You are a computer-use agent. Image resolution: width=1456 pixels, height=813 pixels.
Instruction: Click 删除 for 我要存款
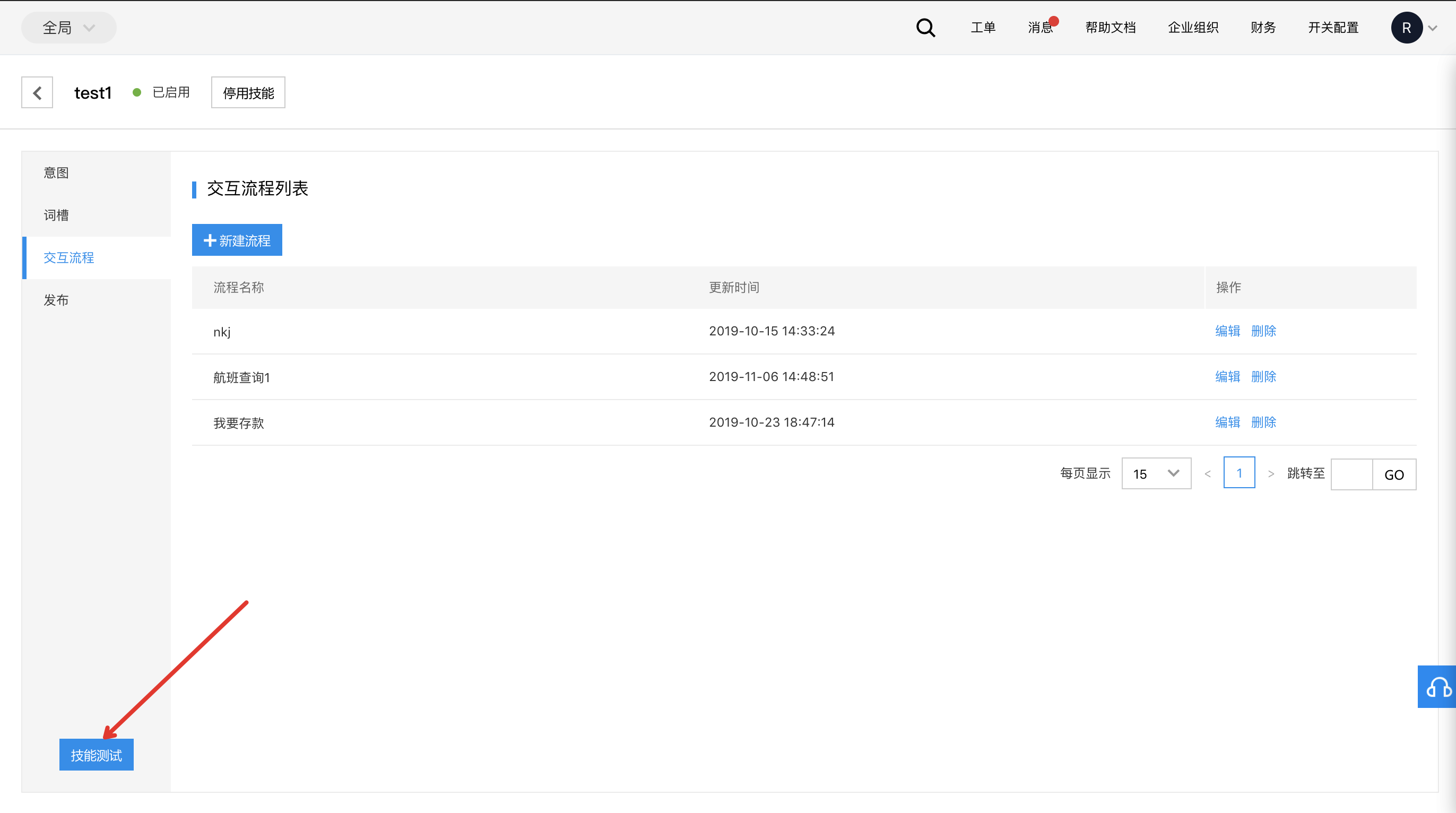(x=1264, y=422)
